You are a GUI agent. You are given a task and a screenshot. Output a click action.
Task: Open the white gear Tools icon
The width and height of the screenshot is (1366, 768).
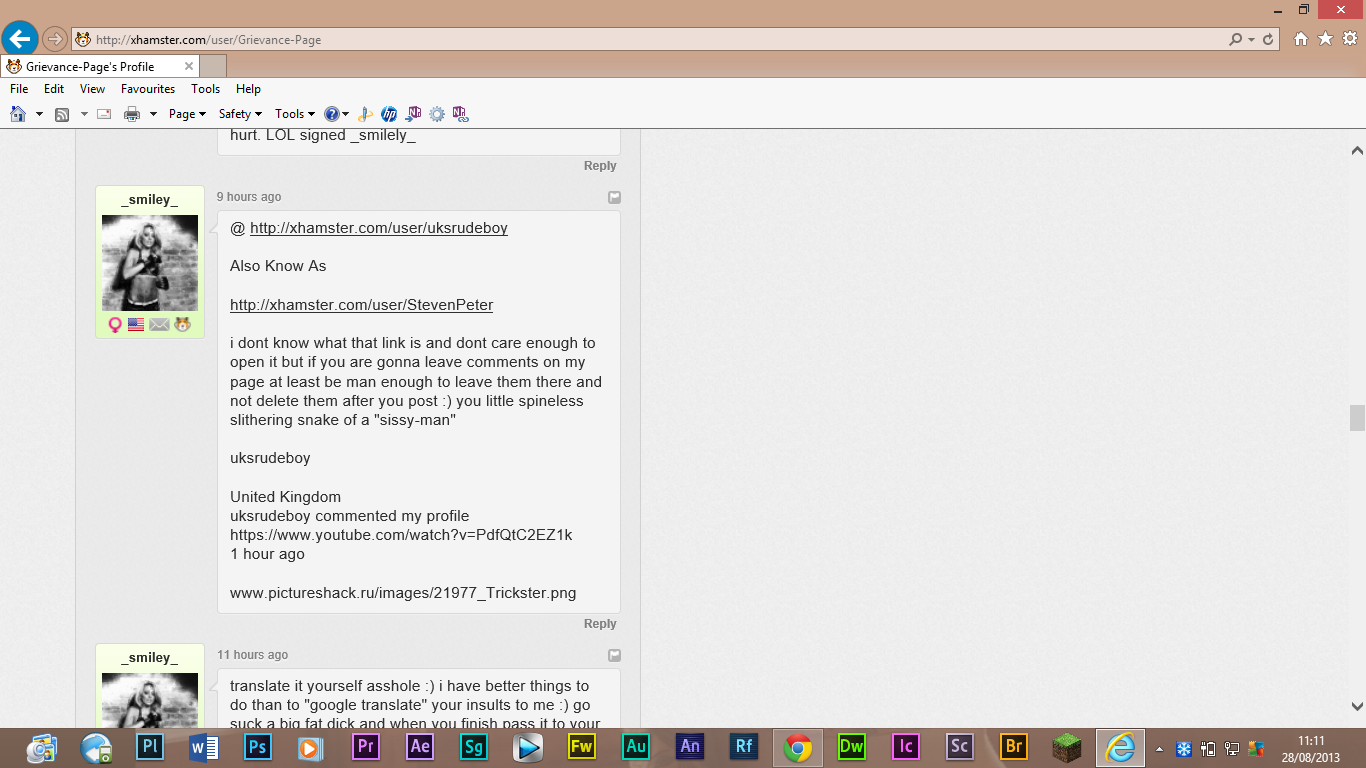point(1349,39)
